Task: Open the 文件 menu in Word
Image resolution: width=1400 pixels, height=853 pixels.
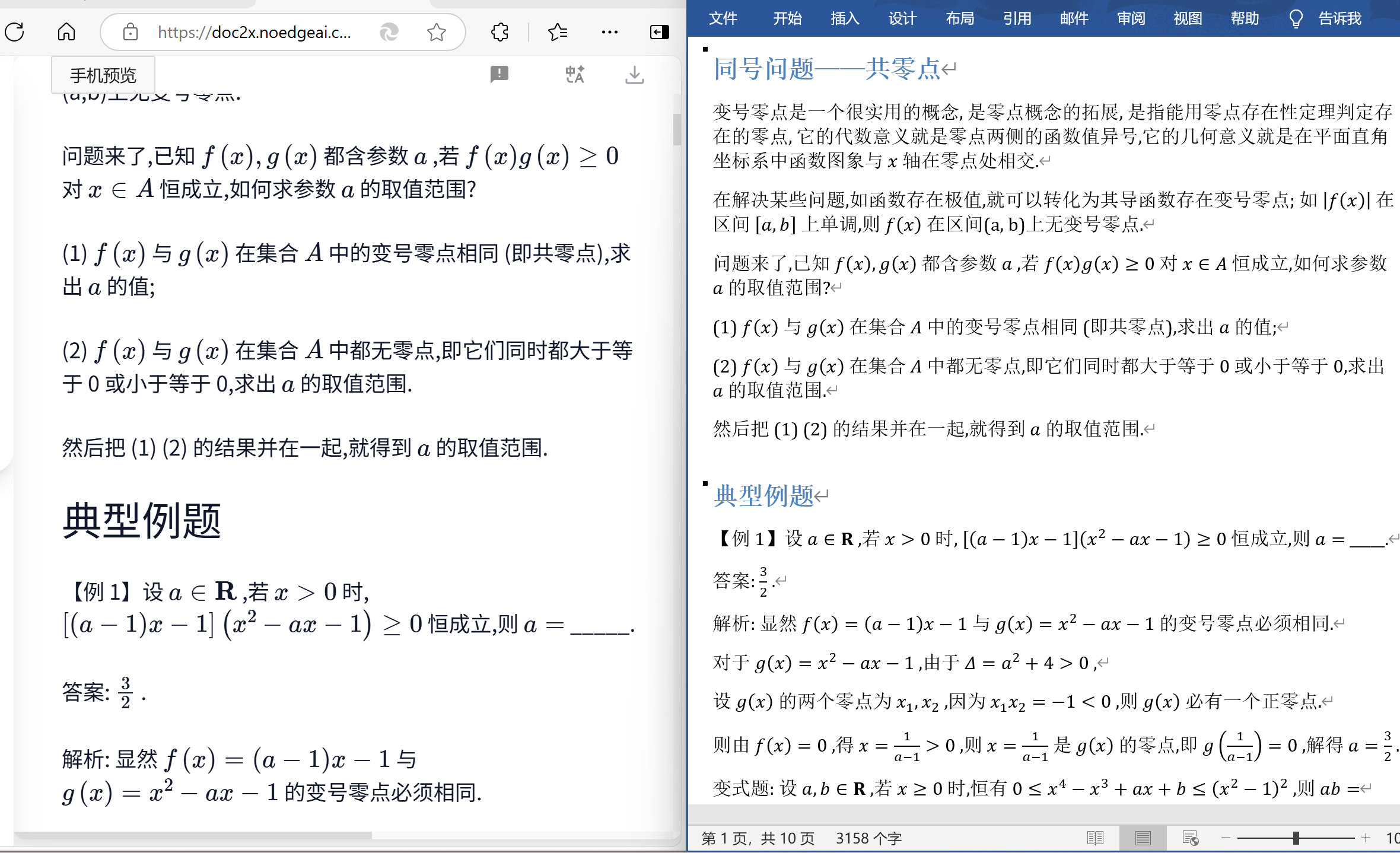Action: pos(723,18)
